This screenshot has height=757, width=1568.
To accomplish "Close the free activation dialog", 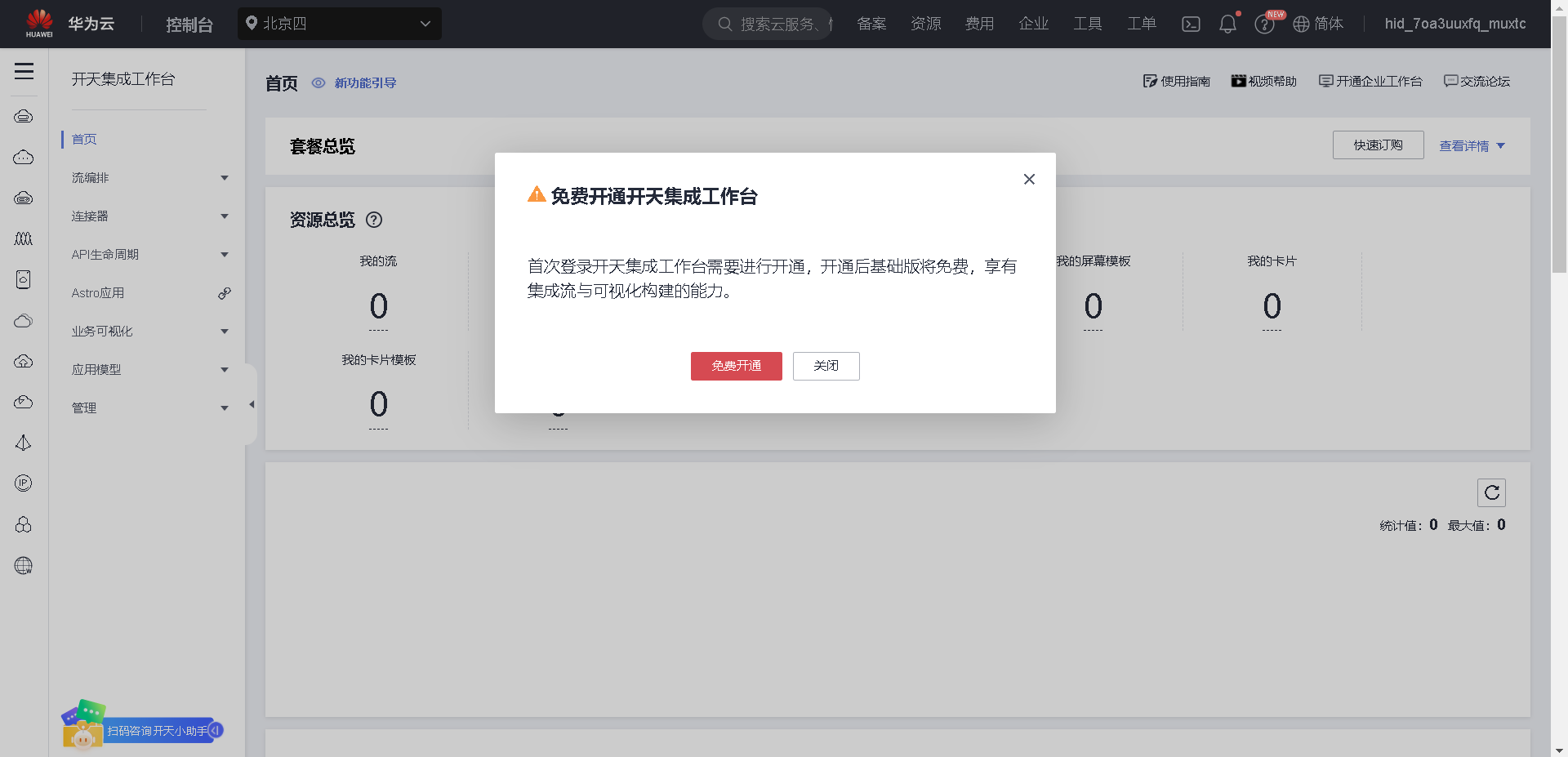I will click(x=1029, y=179).
